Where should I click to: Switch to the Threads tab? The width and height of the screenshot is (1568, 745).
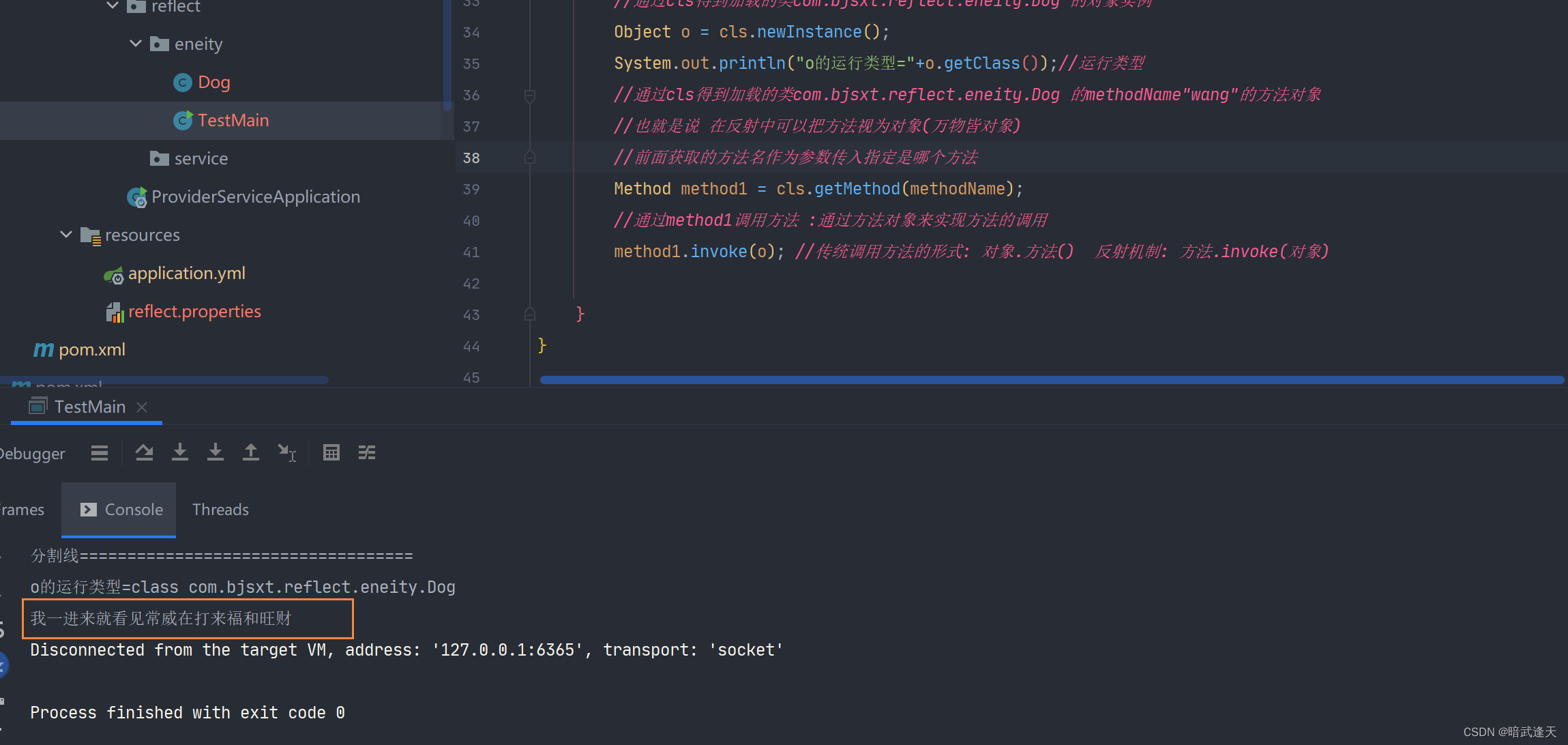pos(220,510)
